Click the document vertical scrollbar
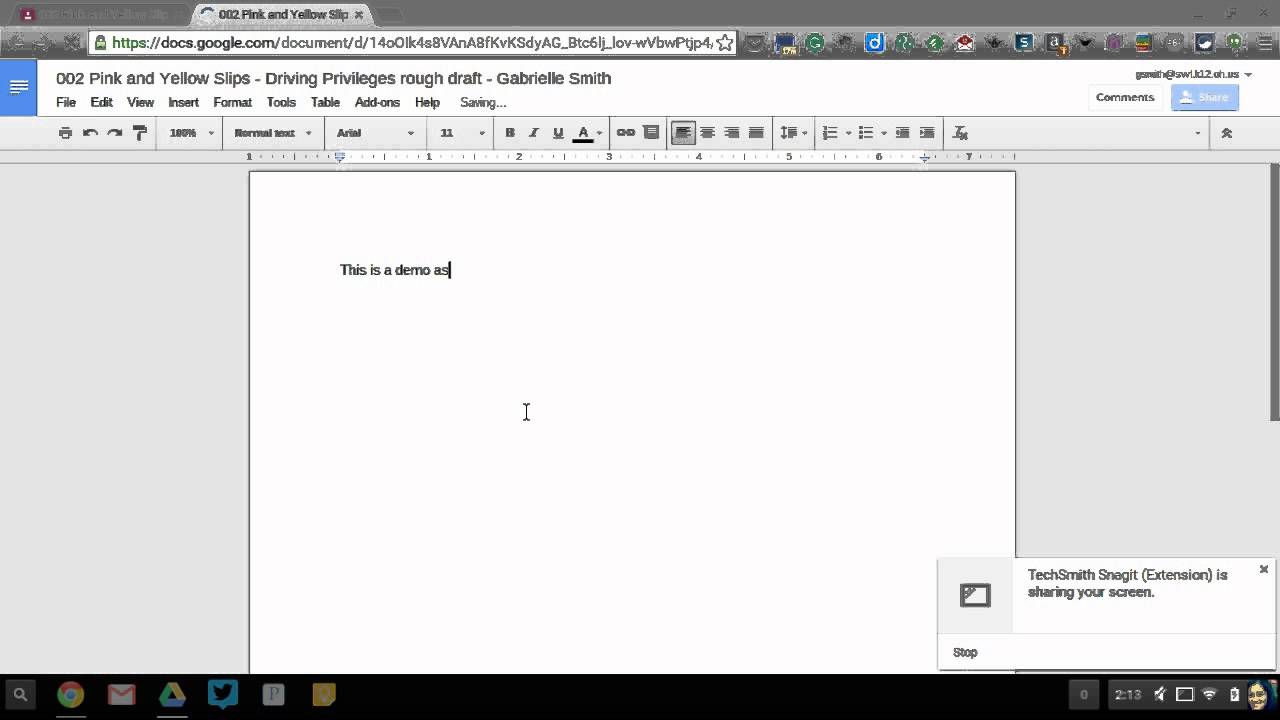Screen dimensions: 1280x720 (1274, 291)
